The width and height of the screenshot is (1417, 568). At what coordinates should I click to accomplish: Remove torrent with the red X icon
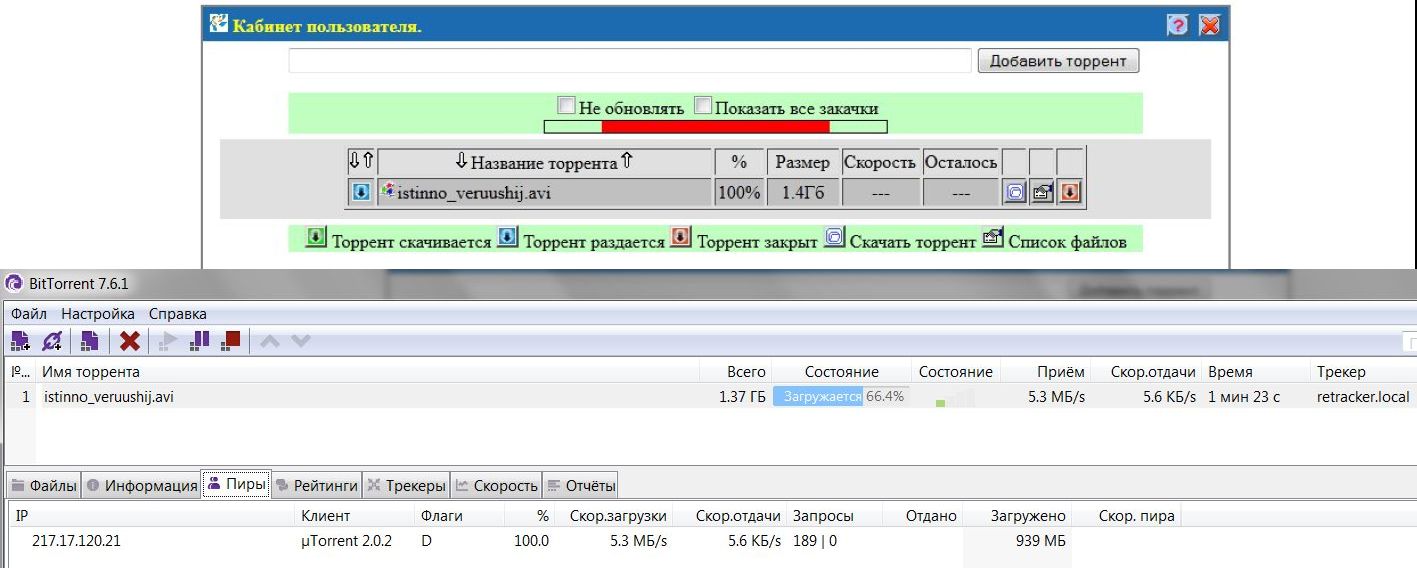pyautogui.click(x=129, y=341)
